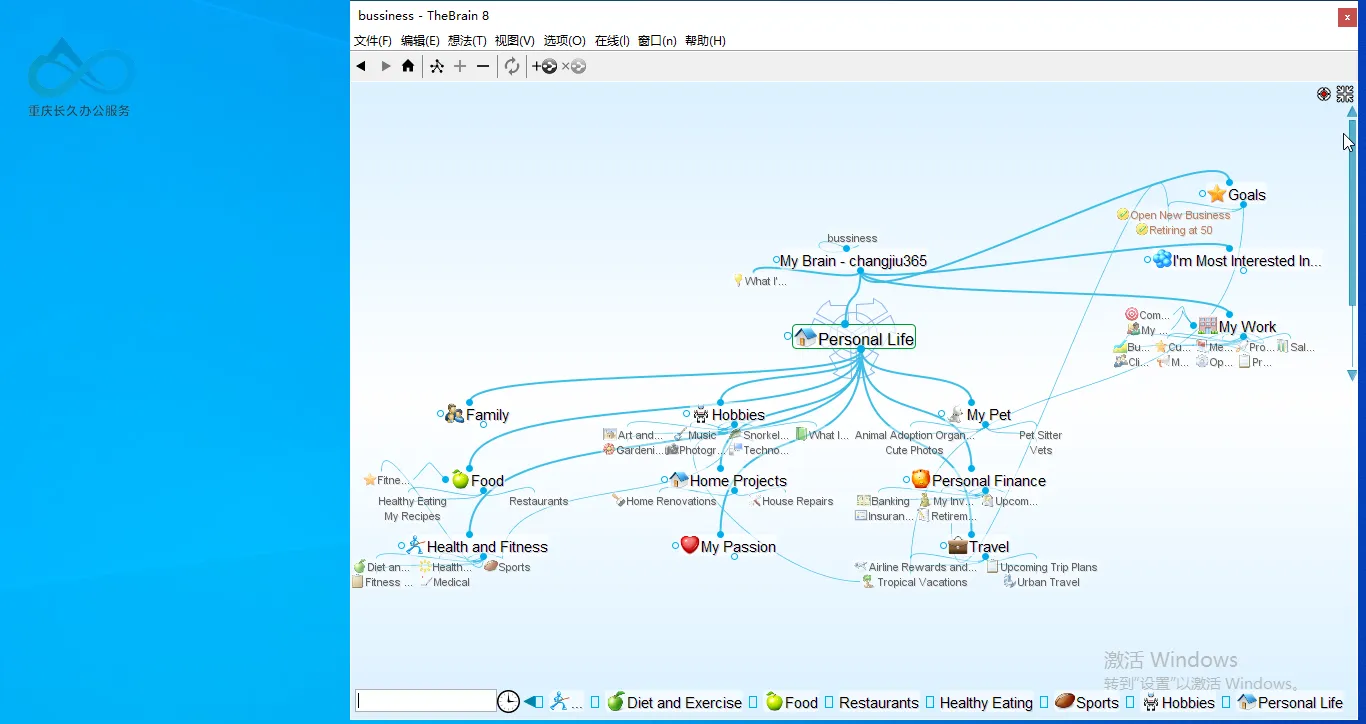Click the Cute Photos thought
Viewport: 1366px width, 724px height.
pyautogui.click(x=914, y=451)
